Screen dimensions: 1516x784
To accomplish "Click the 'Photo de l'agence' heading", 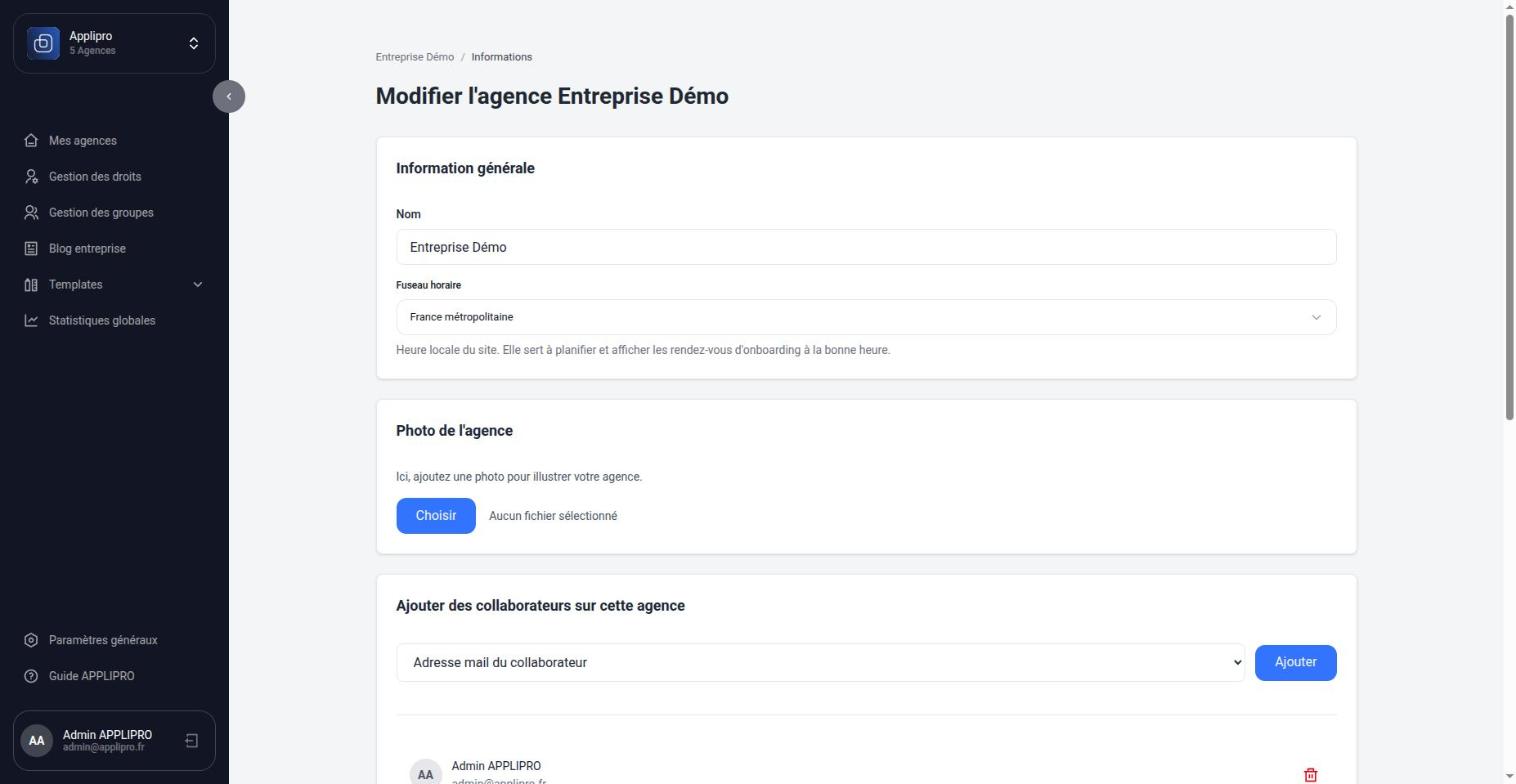I will (x=454, y=431).
